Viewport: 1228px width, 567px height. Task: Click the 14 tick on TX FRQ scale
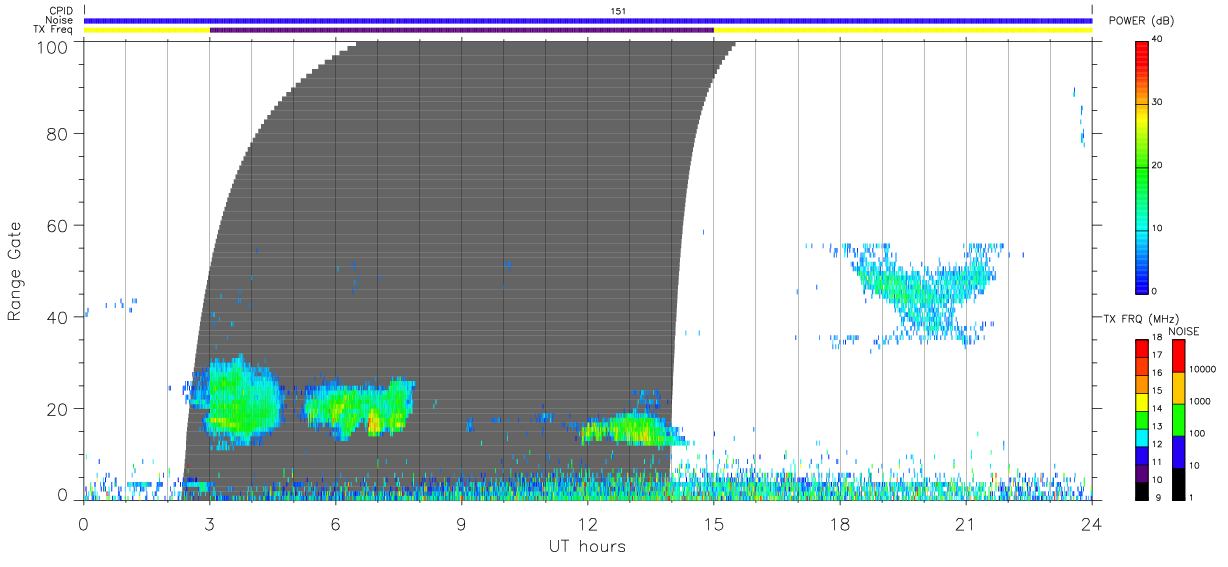[1157, 410]
